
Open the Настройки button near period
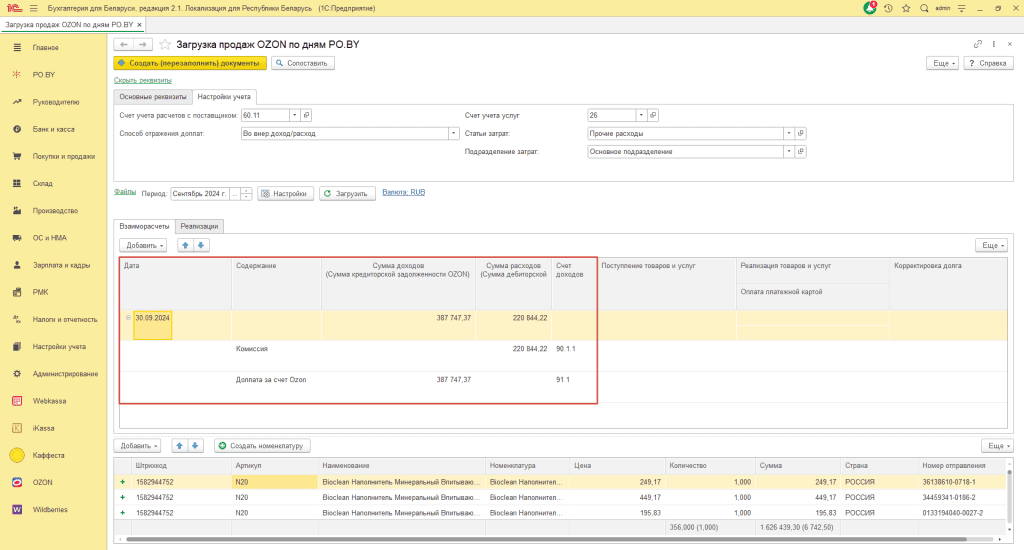285,193
